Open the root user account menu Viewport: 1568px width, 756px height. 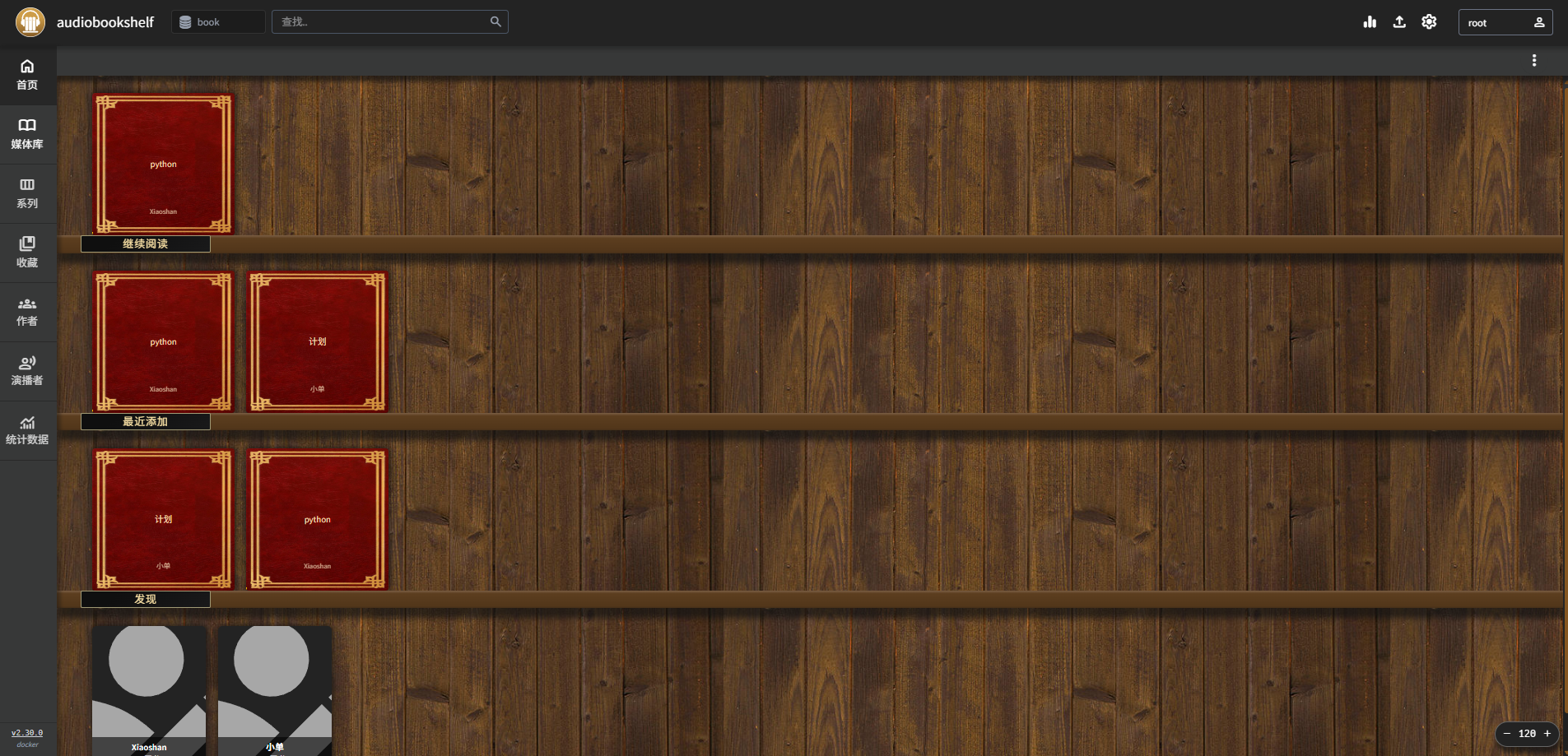1505,22
